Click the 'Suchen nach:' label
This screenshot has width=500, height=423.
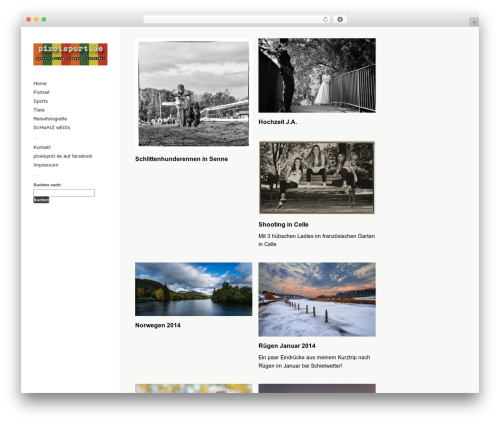point(48,185)
